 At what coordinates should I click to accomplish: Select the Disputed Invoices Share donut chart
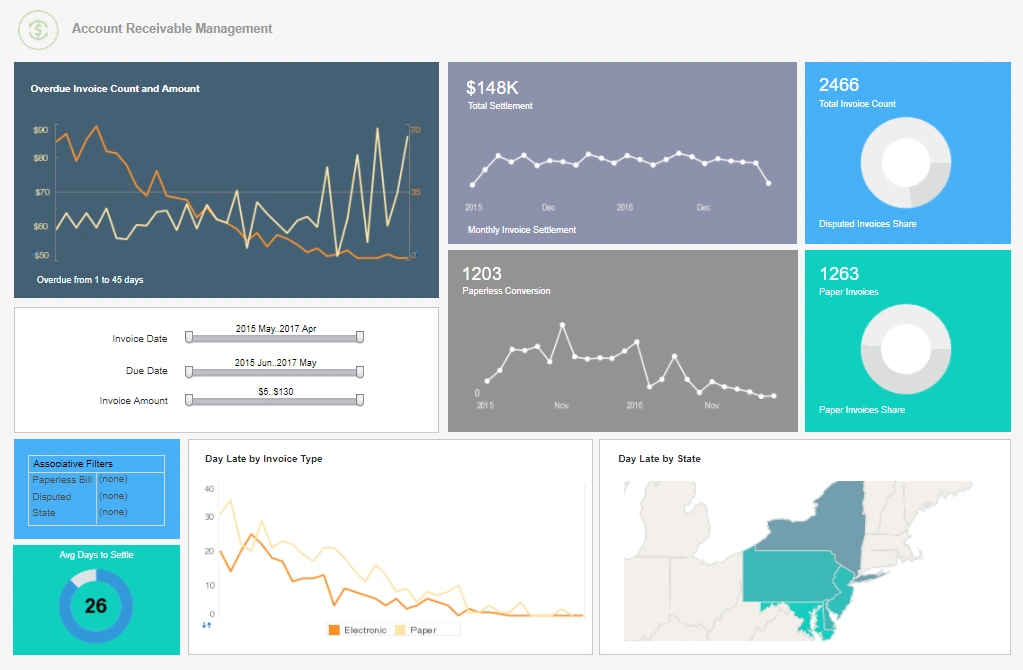(905, 163)
